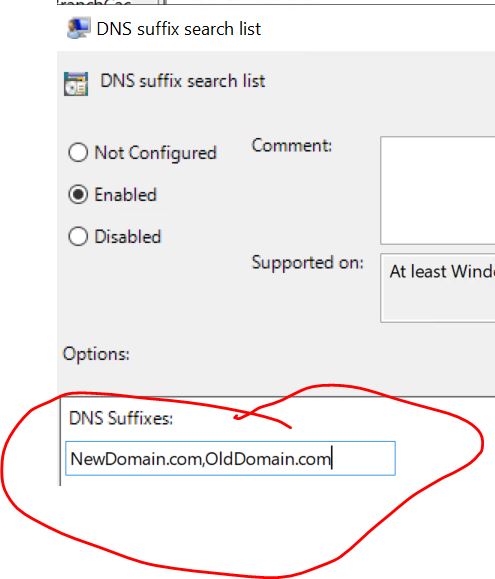Click the Supported on text box
The width and height of the screenshot is (495, 579).
(438, 288)
